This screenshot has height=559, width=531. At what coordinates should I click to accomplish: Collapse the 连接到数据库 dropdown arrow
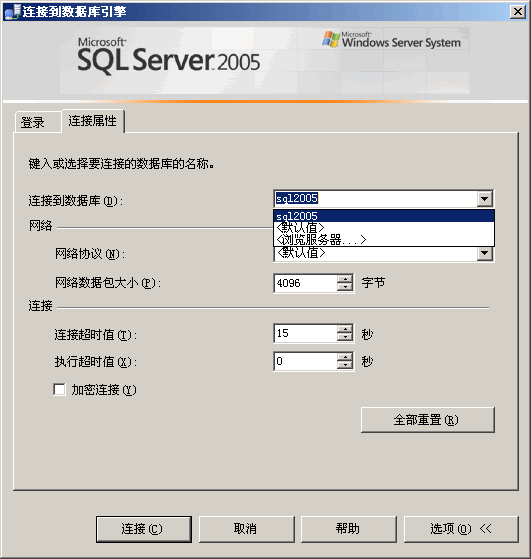[485, 199]
